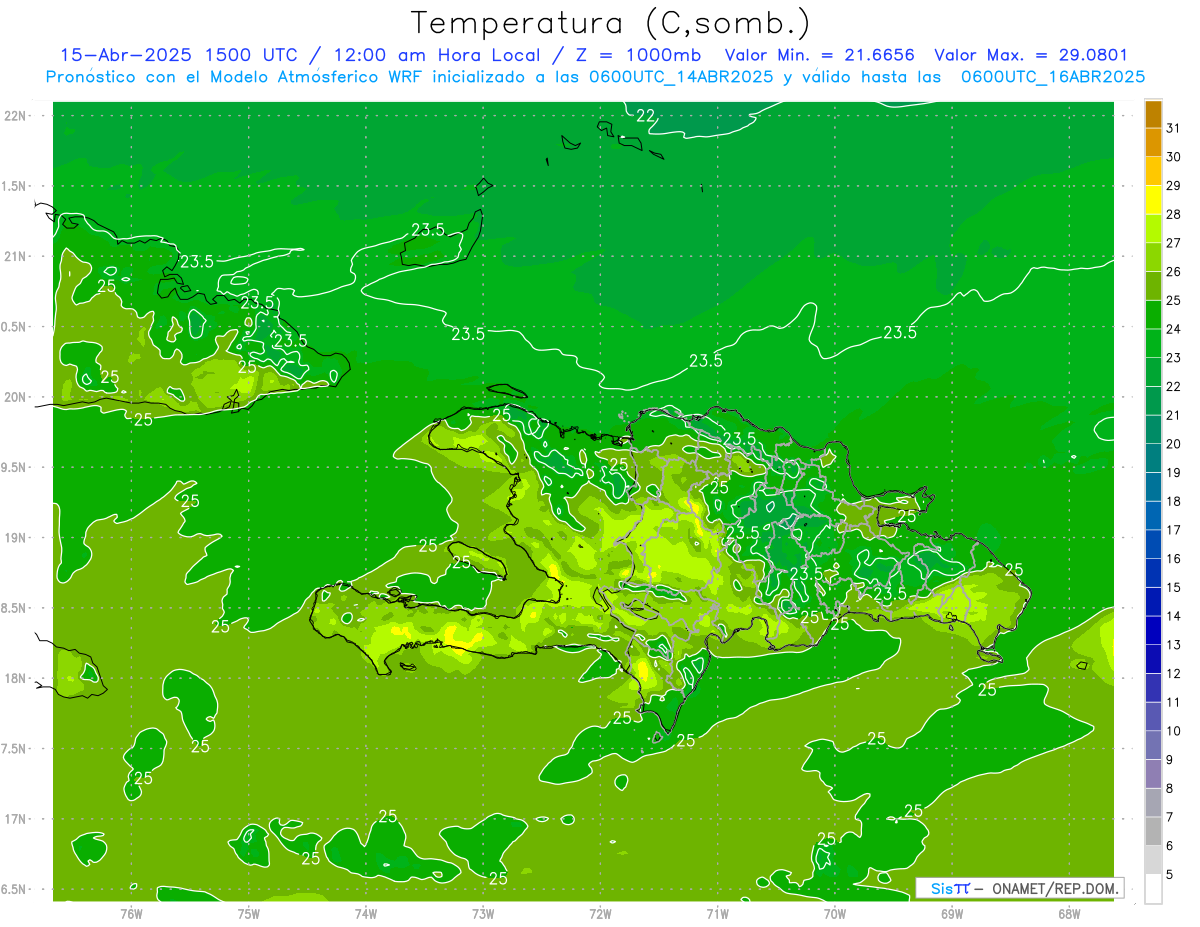Click the longitude label '70W'
The image size is (1200, 927).
tap(835, 914)
